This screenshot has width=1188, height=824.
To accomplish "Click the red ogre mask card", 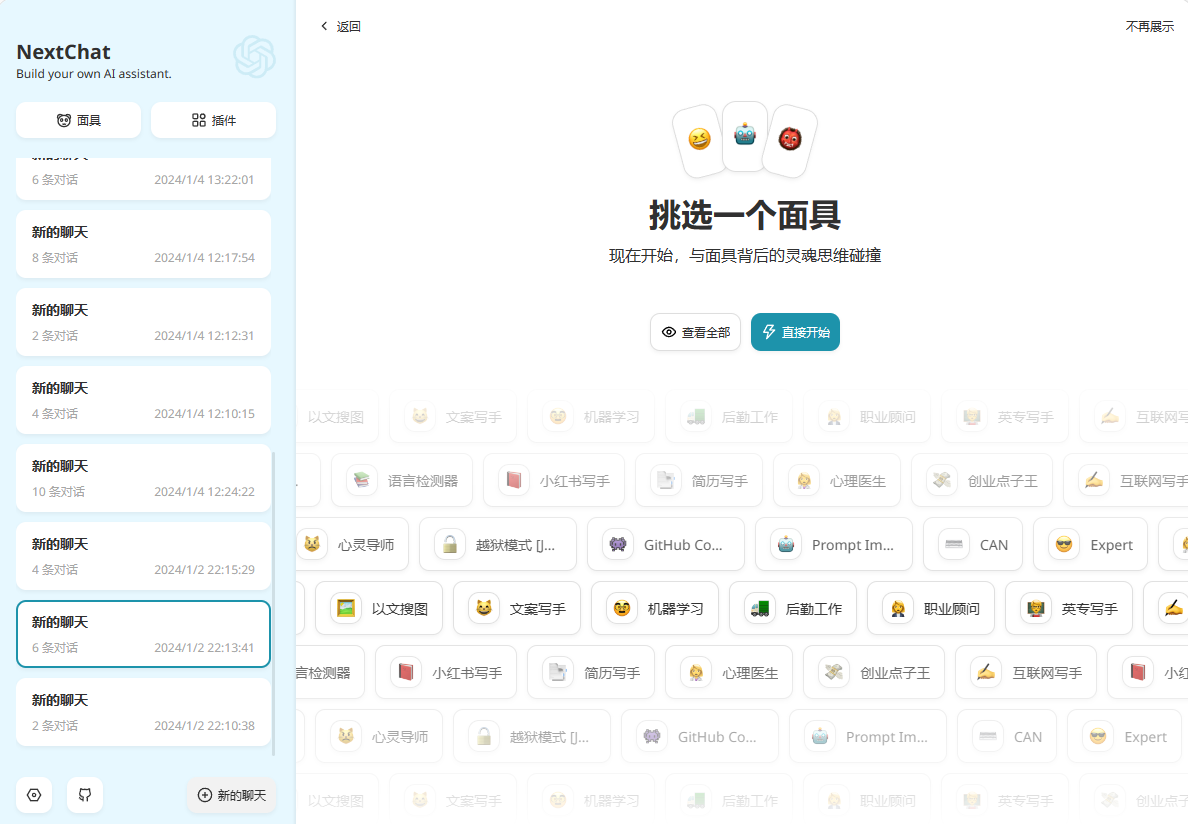I will 789,140.
